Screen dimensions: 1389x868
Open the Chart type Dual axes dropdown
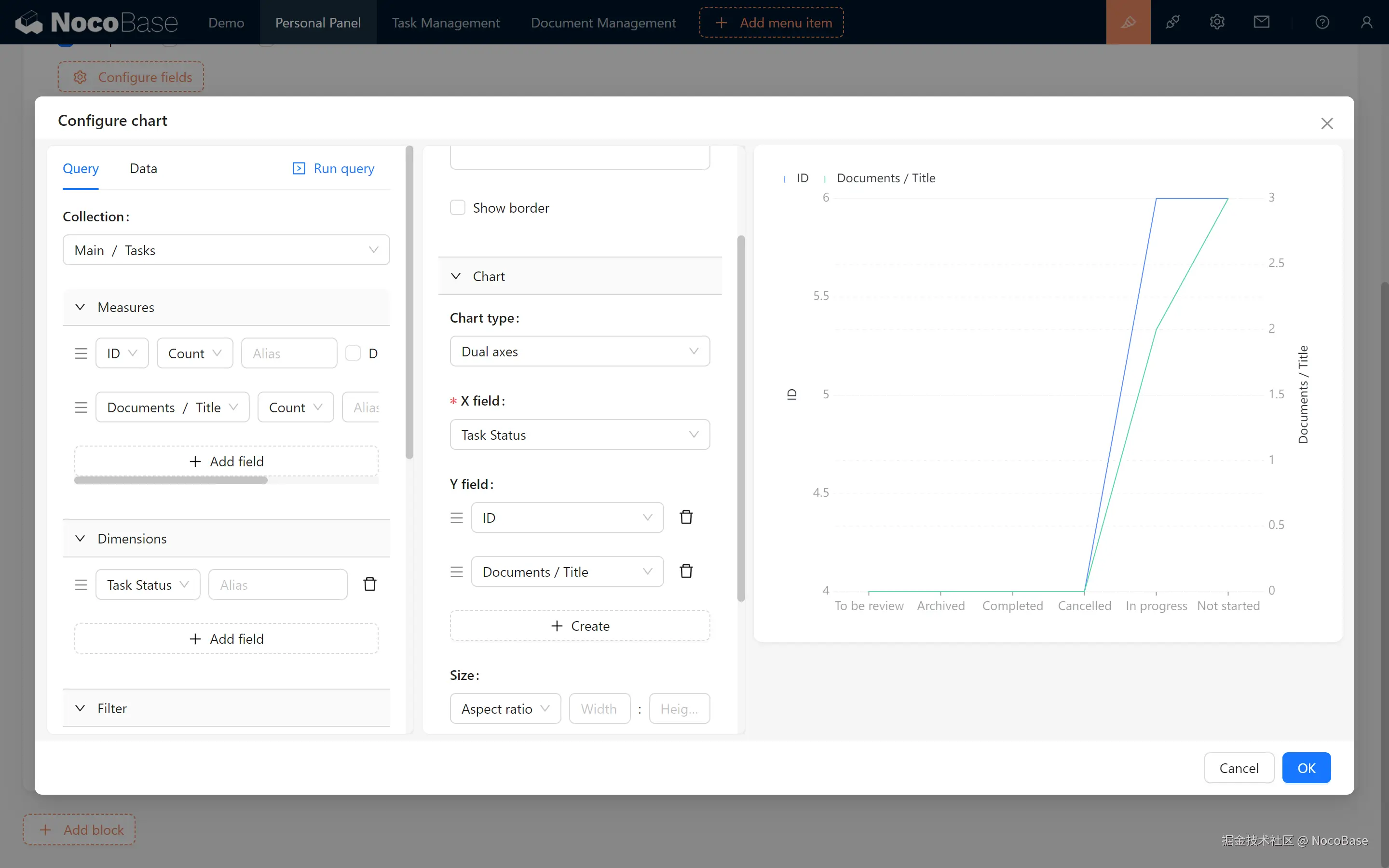[x=580, y=352]
